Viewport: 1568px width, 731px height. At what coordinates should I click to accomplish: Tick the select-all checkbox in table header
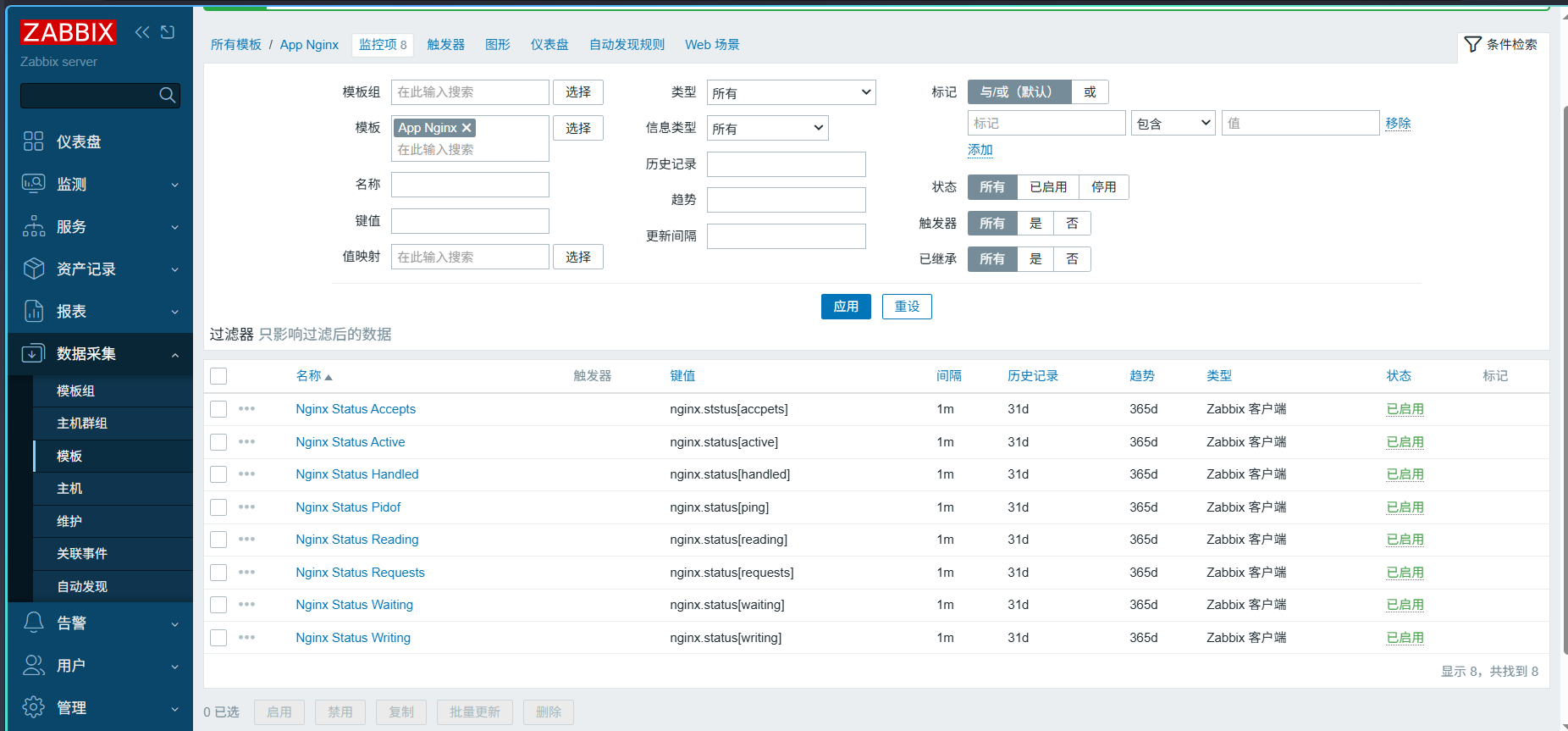coord(218,376)
